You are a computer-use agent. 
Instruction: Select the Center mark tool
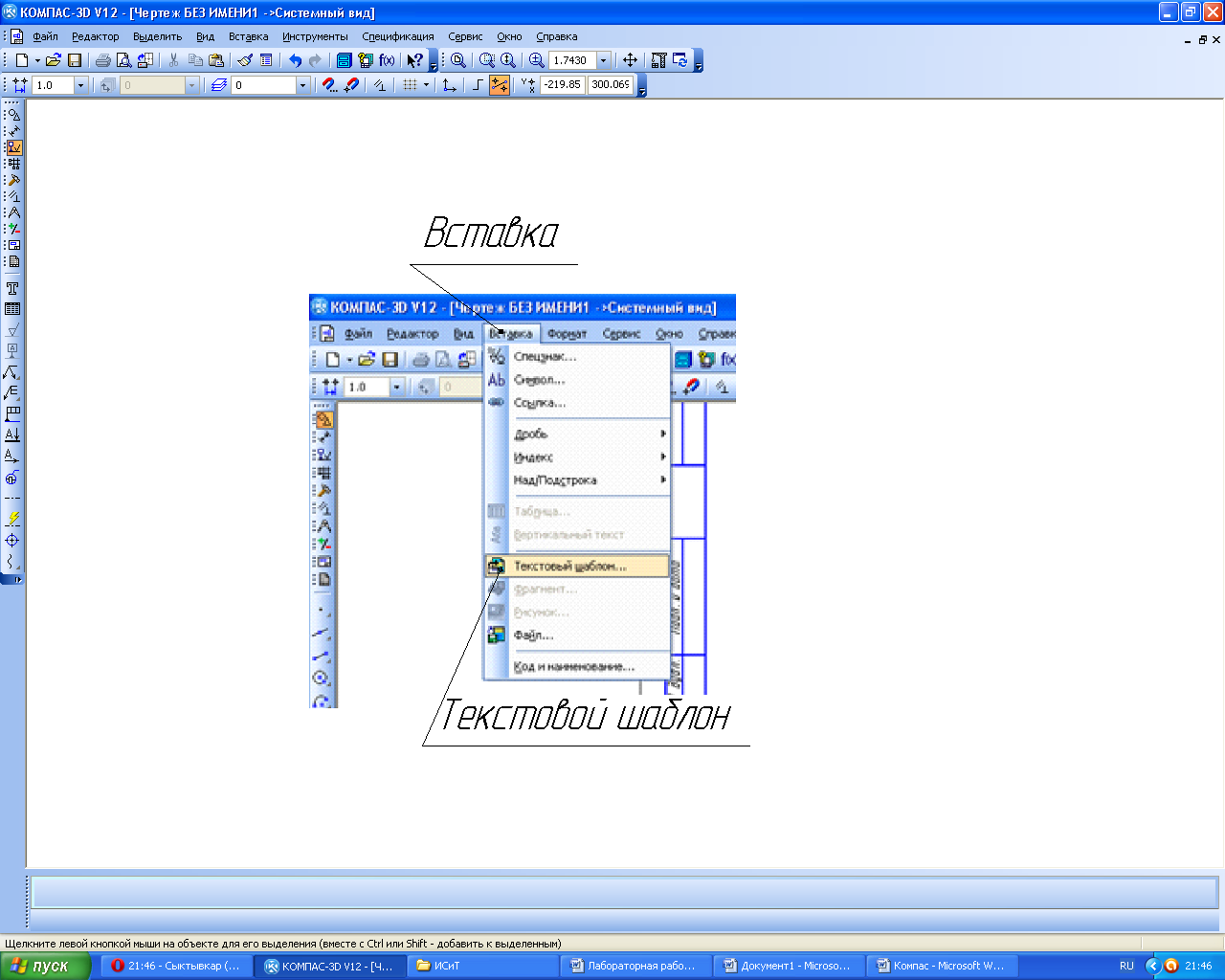coord(12,541)
